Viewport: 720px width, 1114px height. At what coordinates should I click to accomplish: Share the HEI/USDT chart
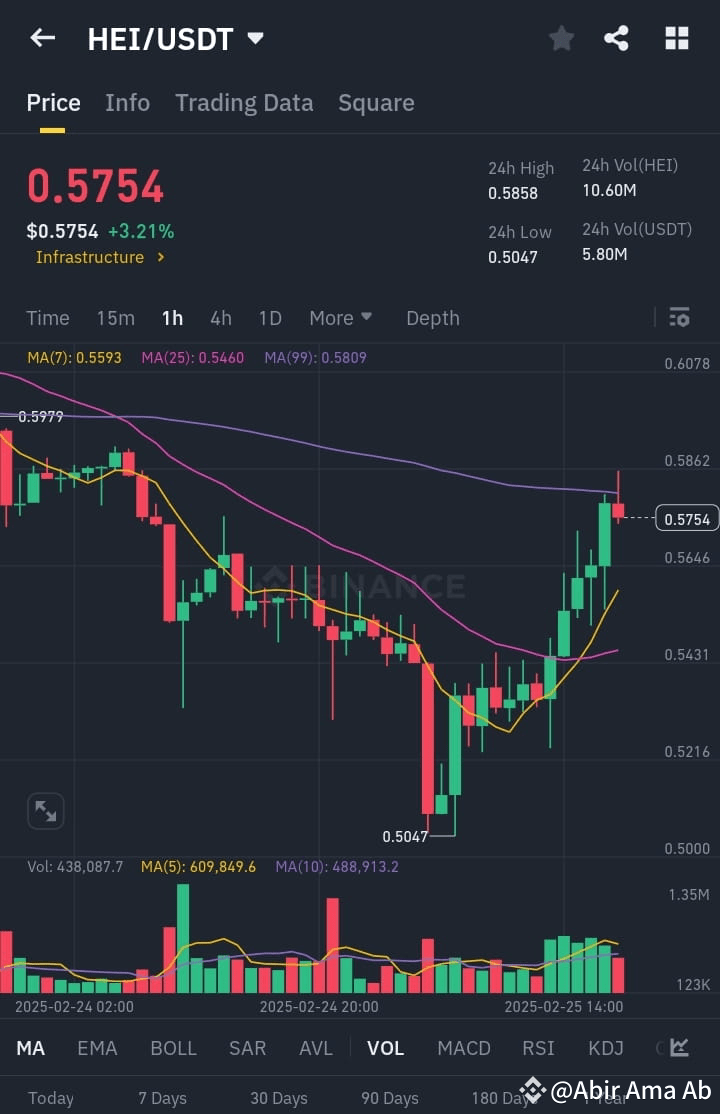point(616,38)
